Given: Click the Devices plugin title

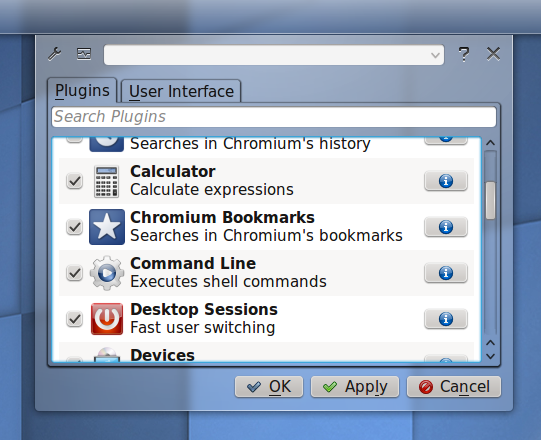Looking at the screenshot, I should 163,355.
